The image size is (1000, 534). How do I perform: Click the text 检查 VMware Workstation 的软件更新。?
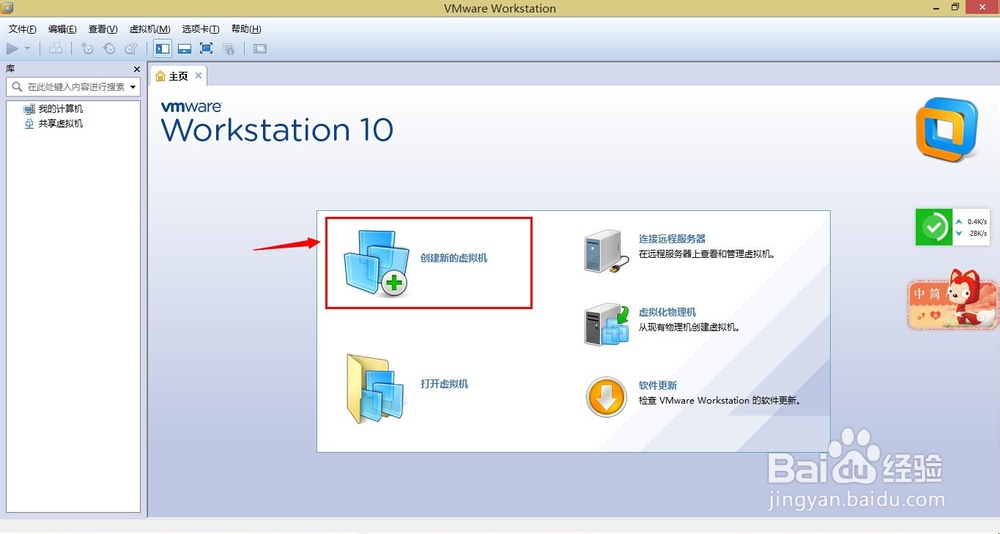[x=720, y=401]
